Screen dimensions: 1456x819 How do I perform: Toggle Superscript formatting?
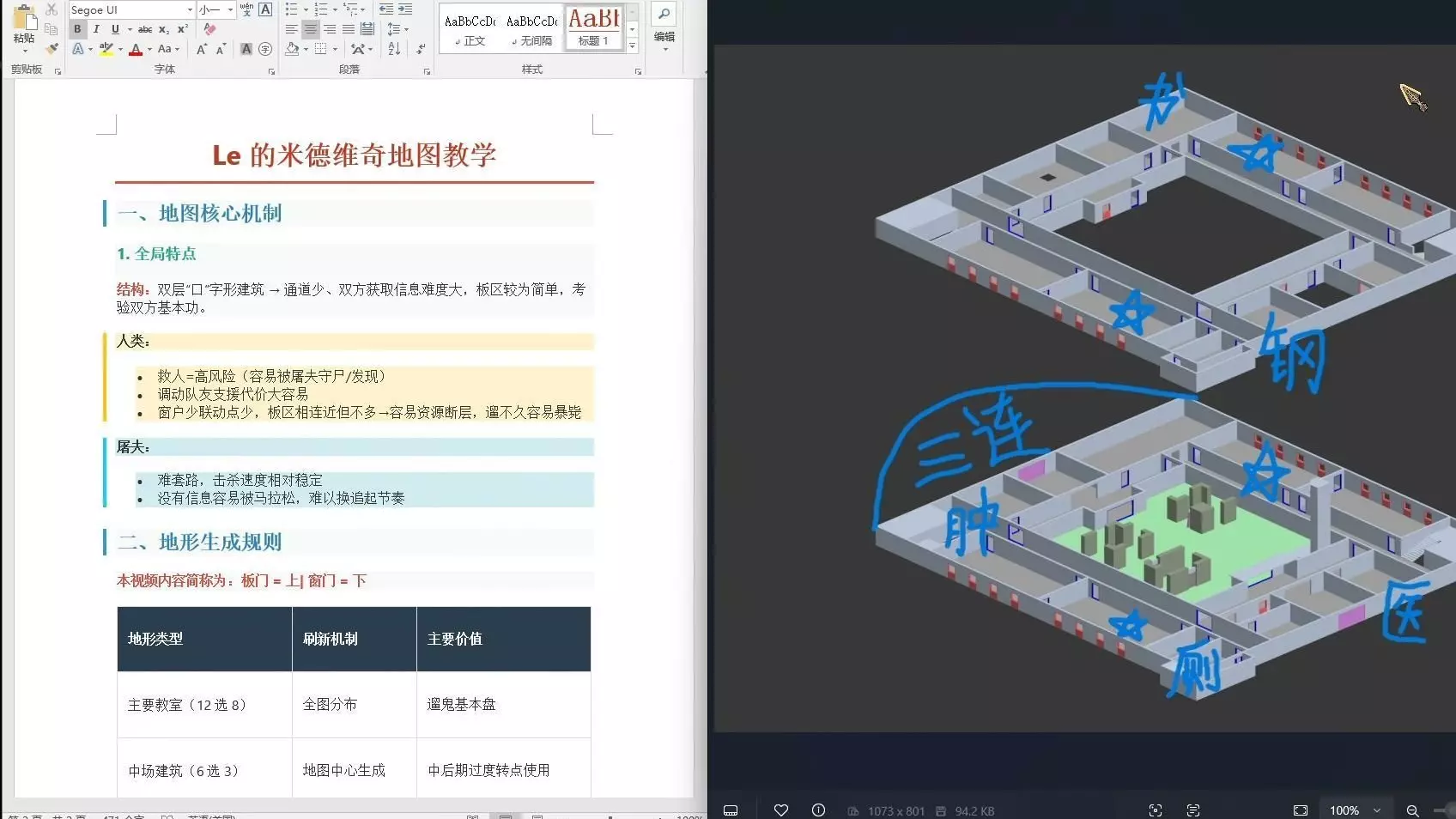pyautogui.click(x=182, y=29)
